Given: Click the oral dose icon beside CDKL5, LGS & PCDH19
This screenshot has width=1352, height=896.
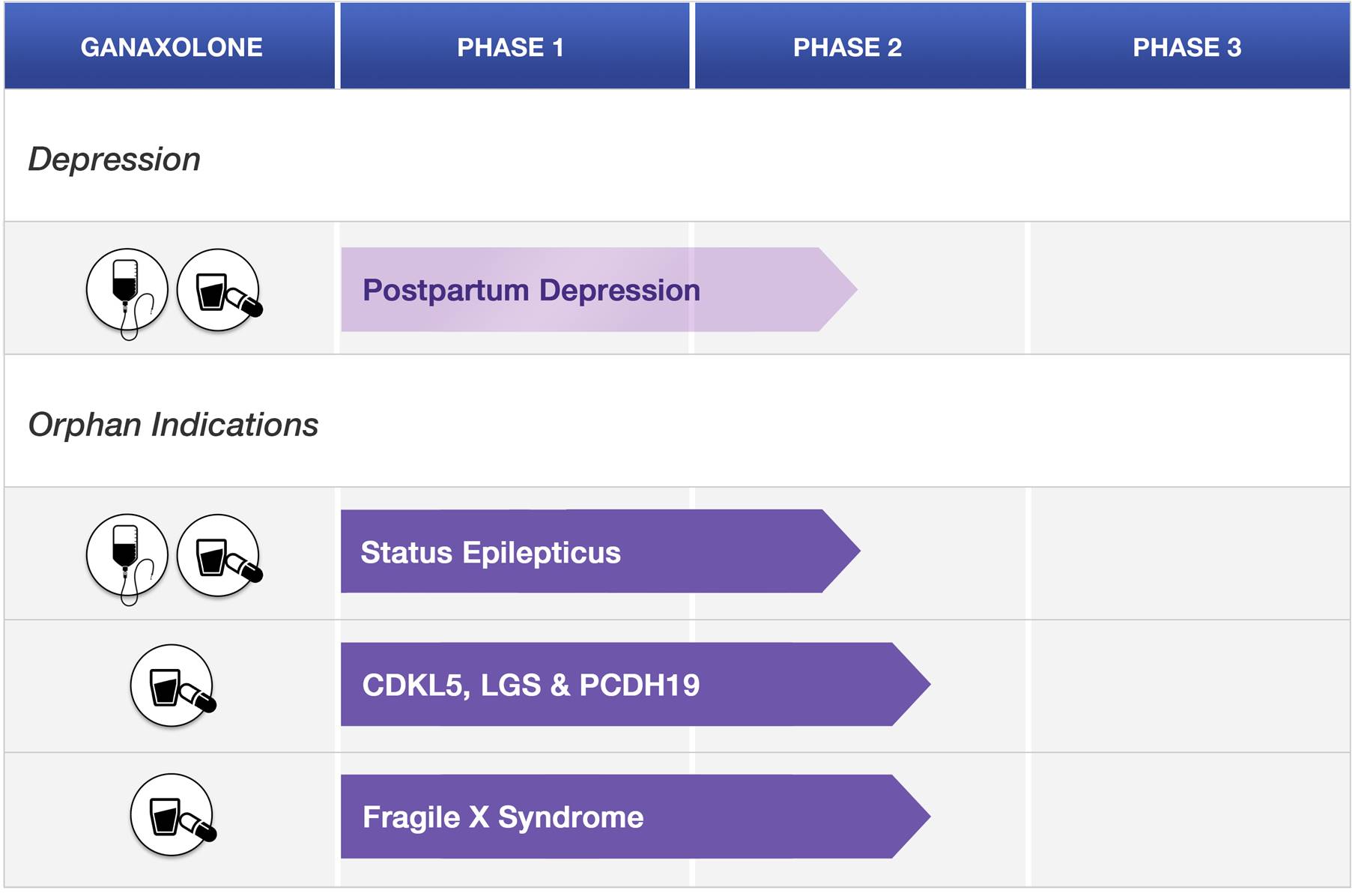Looking at the screenshot, I should coord(172,685).
